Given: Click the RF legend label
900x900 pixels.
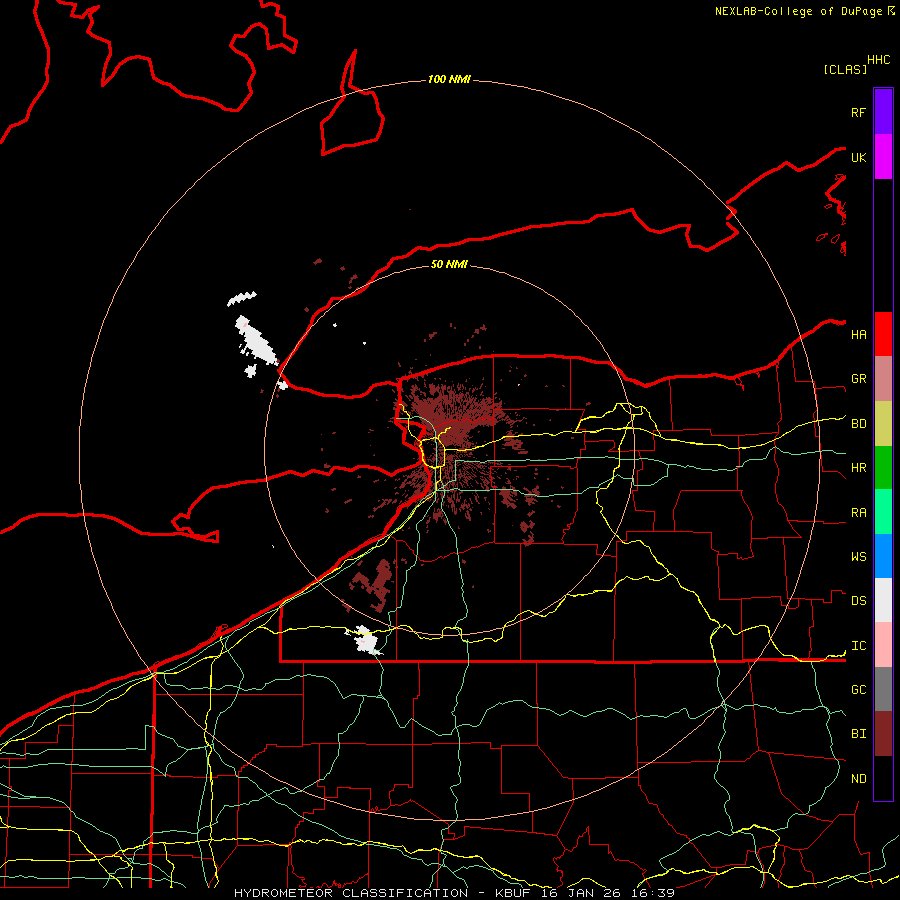Looking at the screenshot, I should pos(858,113).
